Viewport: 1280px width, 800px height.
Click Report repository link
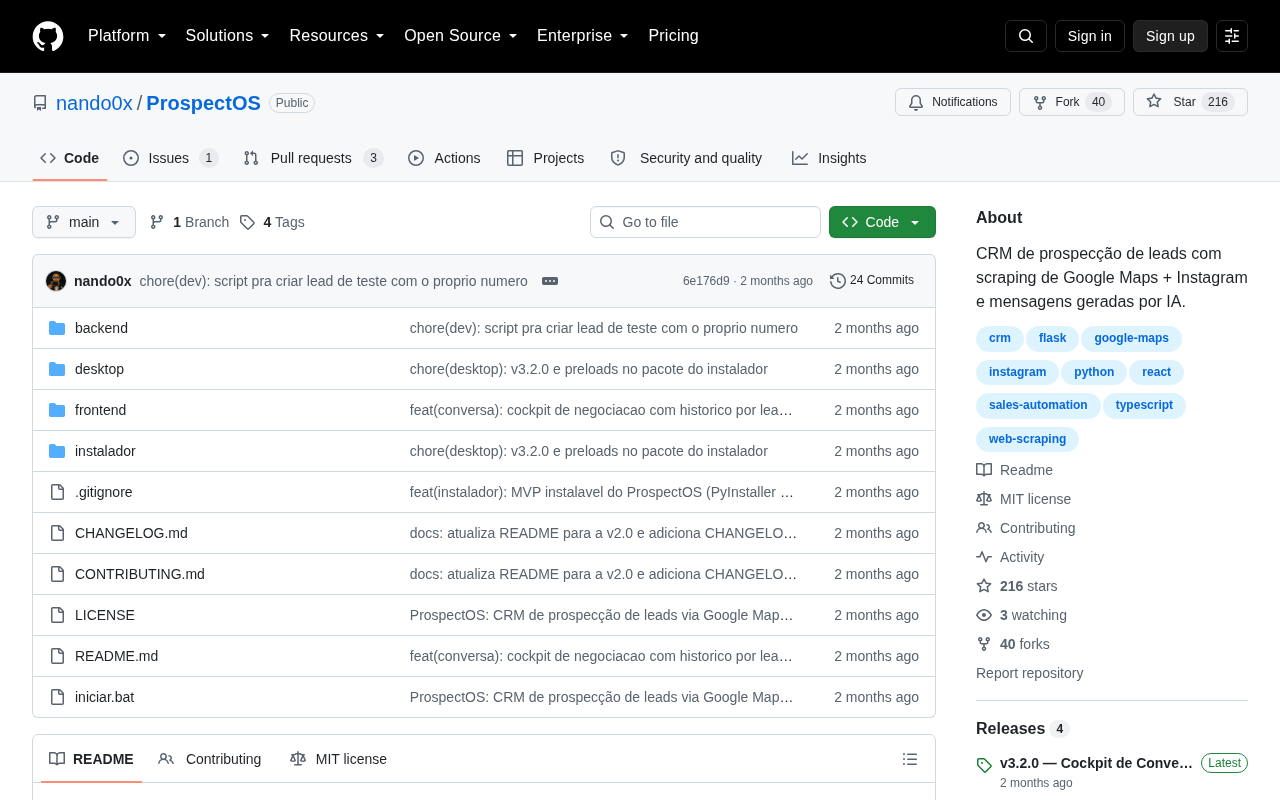click(1029, 673)
